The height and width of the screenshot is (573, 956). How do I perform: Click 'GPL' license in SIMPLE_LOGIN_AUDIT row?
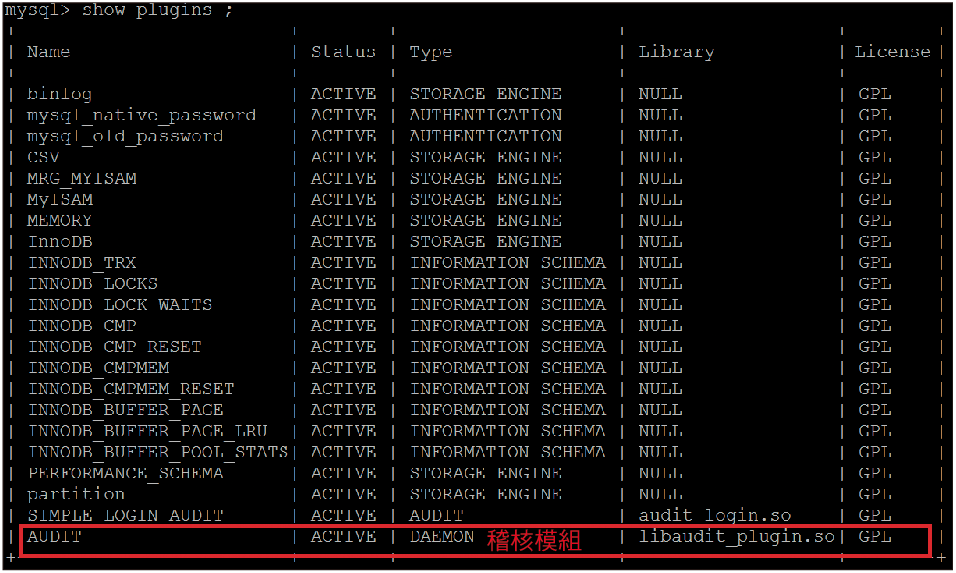tap(875, 516)
